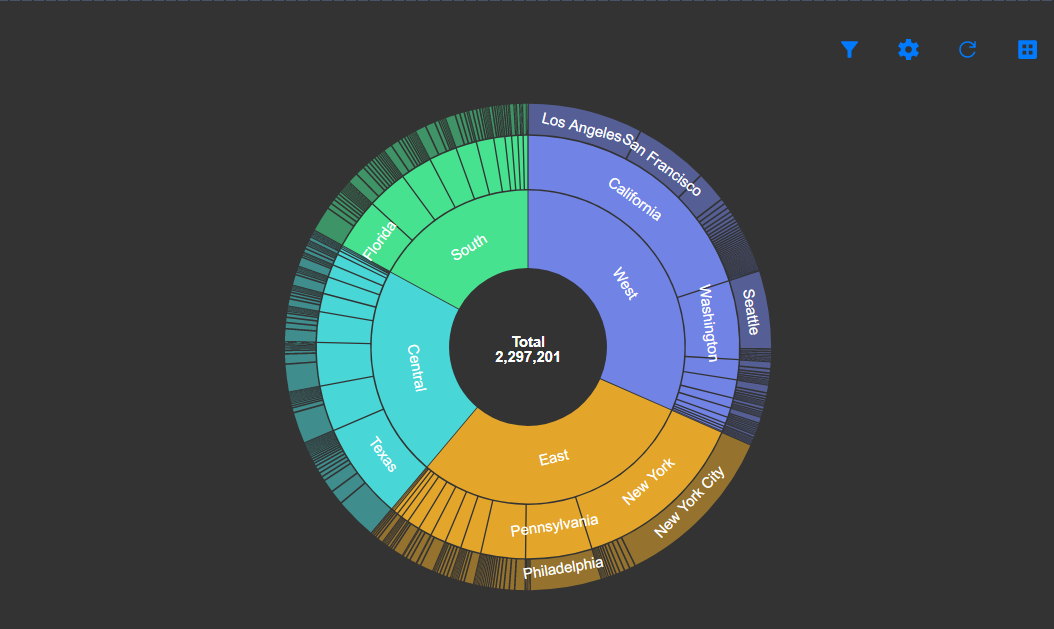Select the South region segment
This screenshot has height=629, width=1054.
[469, 247]
